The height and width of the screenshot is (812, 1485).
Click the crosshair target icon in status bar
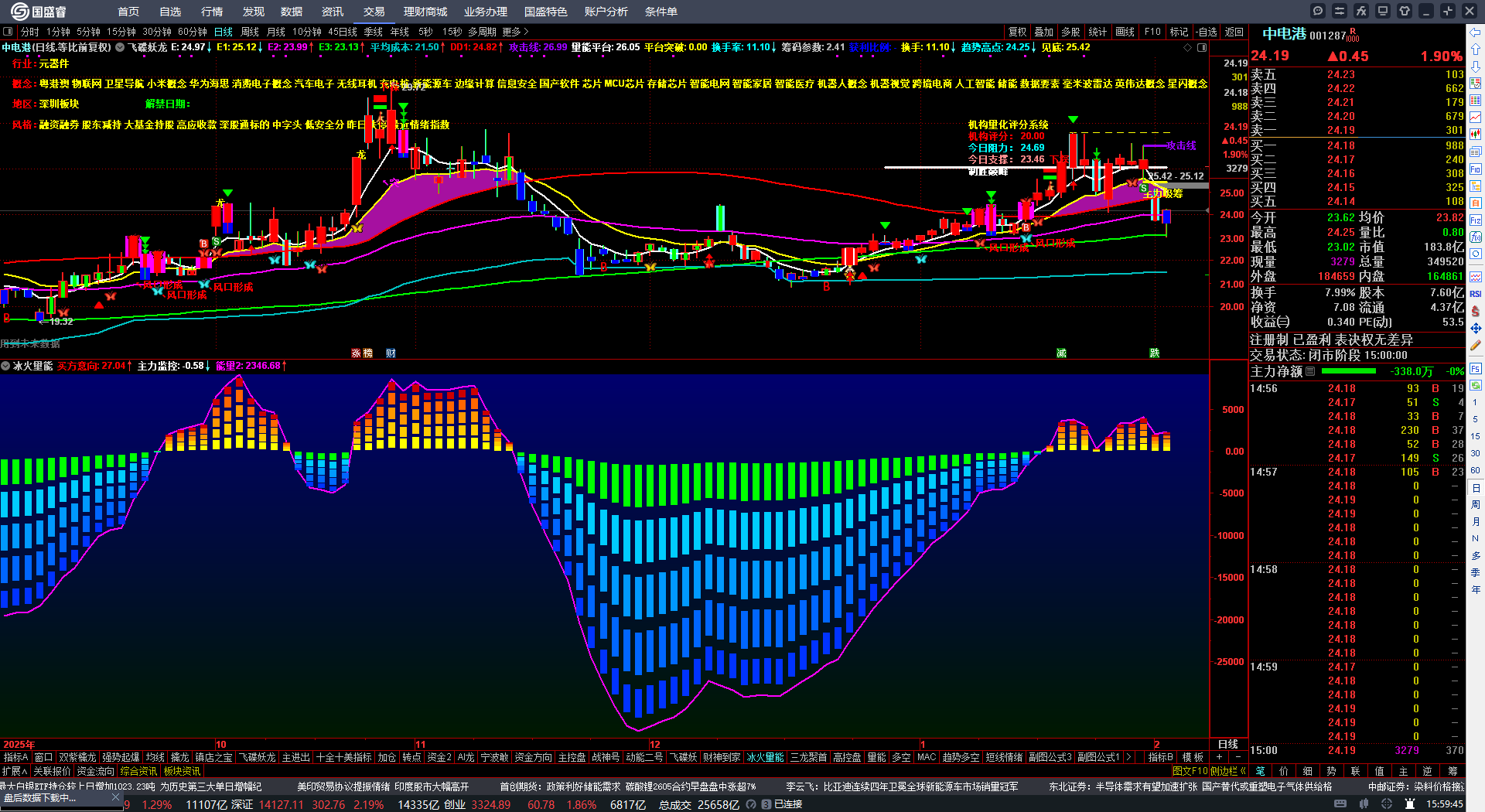coord(1387,804)
